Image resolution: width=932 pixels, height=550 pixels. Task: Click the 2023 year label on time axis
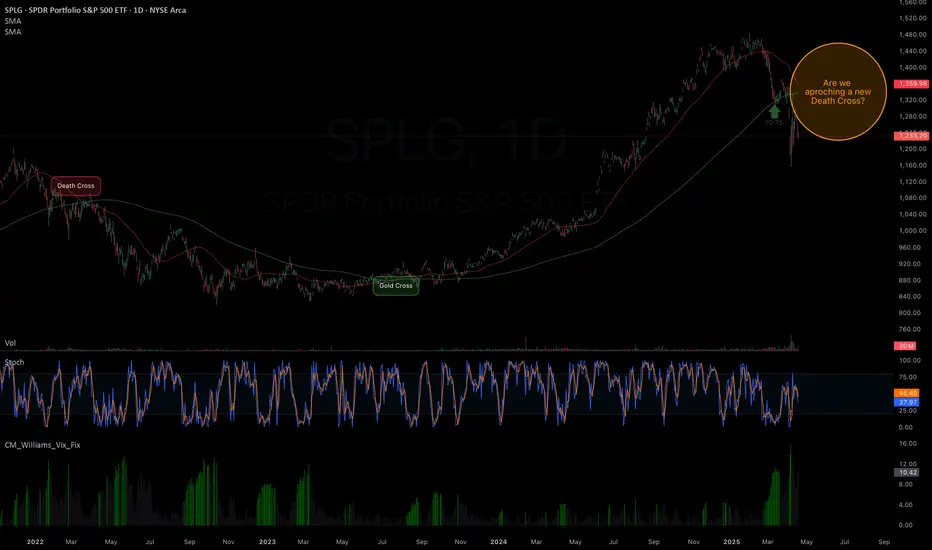point(267,542)
